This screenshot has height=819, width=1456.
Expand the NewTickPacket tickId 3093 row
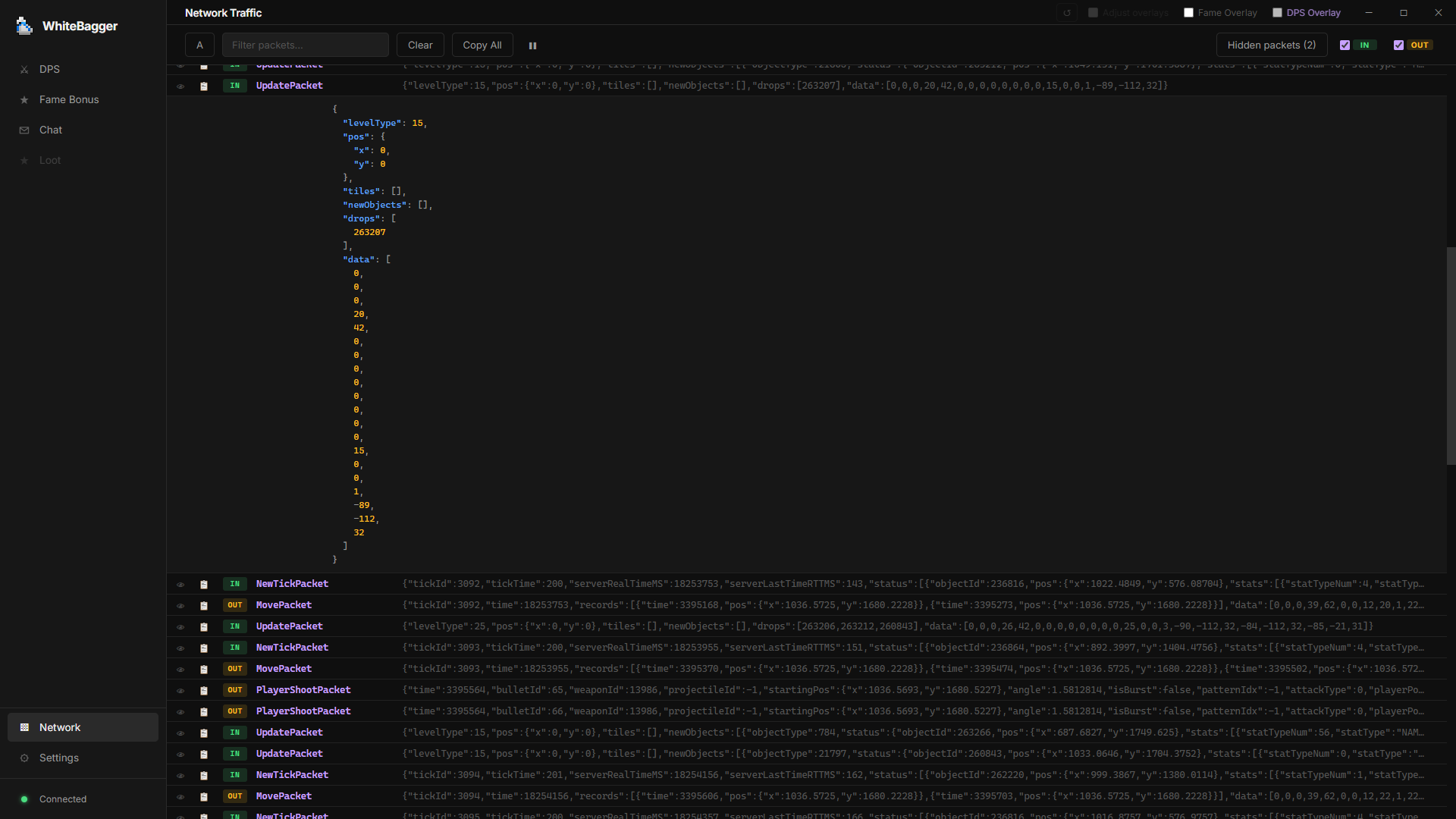click(806, 648)
